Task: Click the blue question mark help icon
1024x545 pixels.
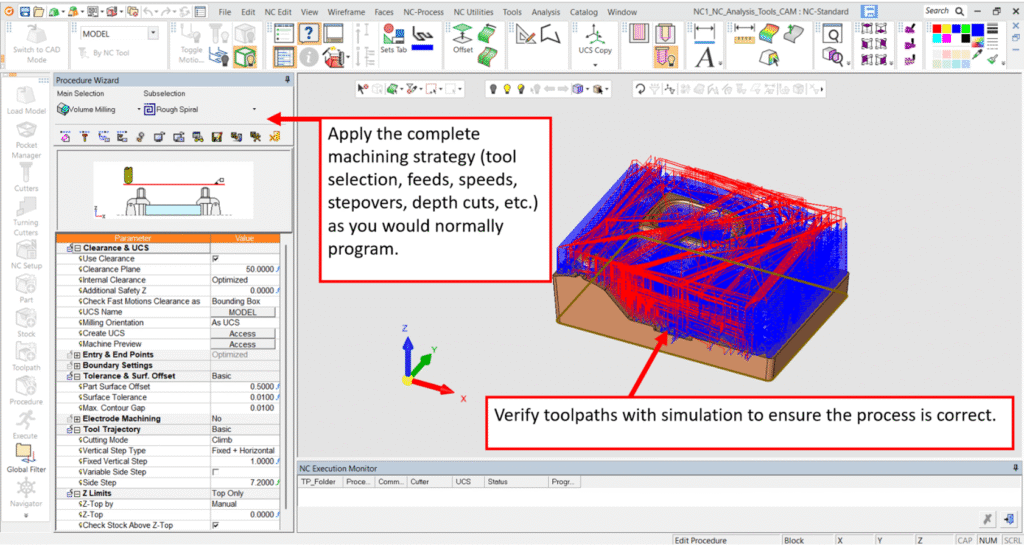Action: click(308, 33)
